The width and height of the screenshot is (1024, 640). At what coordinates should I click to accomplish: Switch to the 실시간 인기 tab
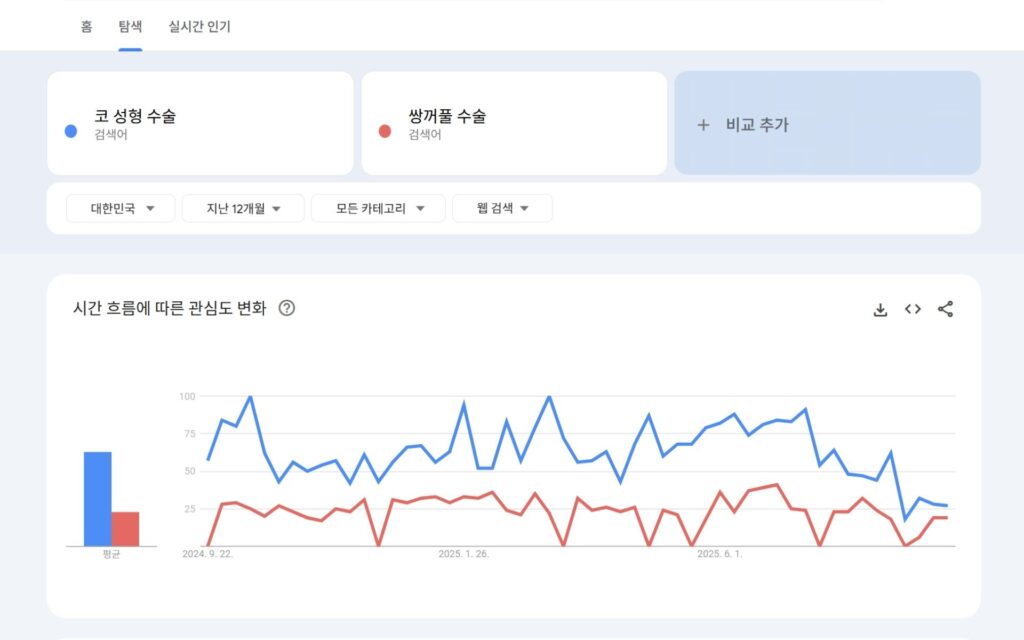click(199, 27)
